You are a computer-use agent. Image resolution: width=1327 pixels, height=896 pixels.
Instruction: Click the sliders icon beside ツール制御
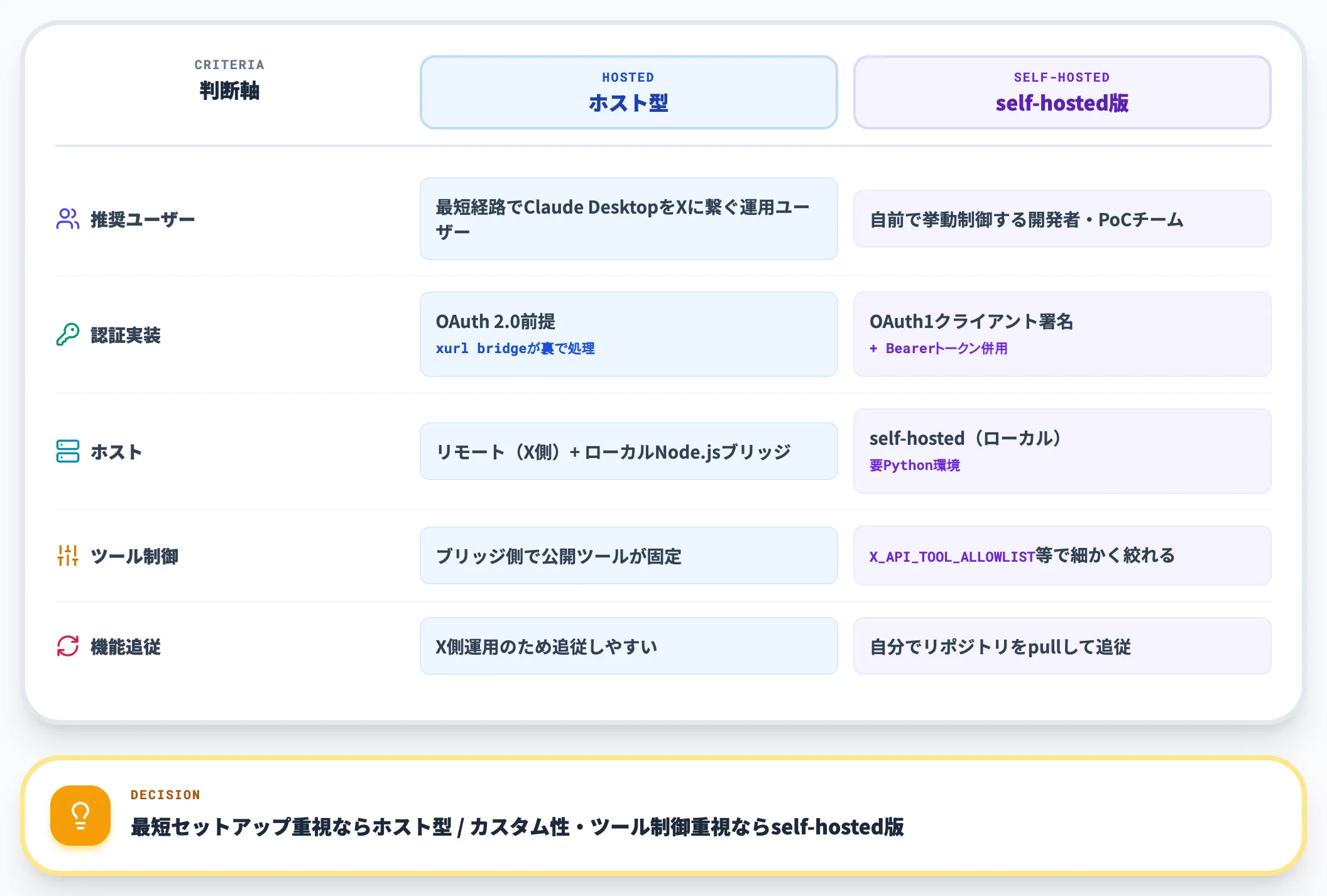(x=68, y=555)
